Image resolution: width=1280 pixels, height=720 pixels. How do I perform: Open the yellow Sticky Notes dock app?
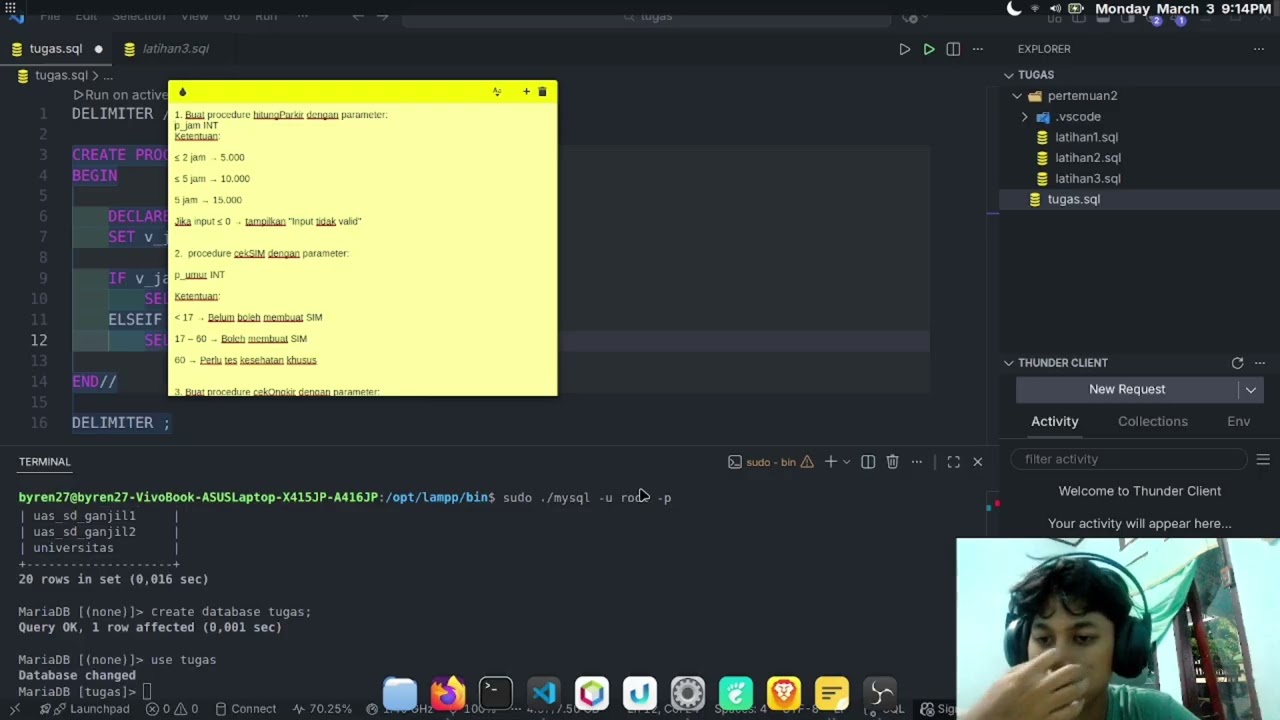pos(832,693)
